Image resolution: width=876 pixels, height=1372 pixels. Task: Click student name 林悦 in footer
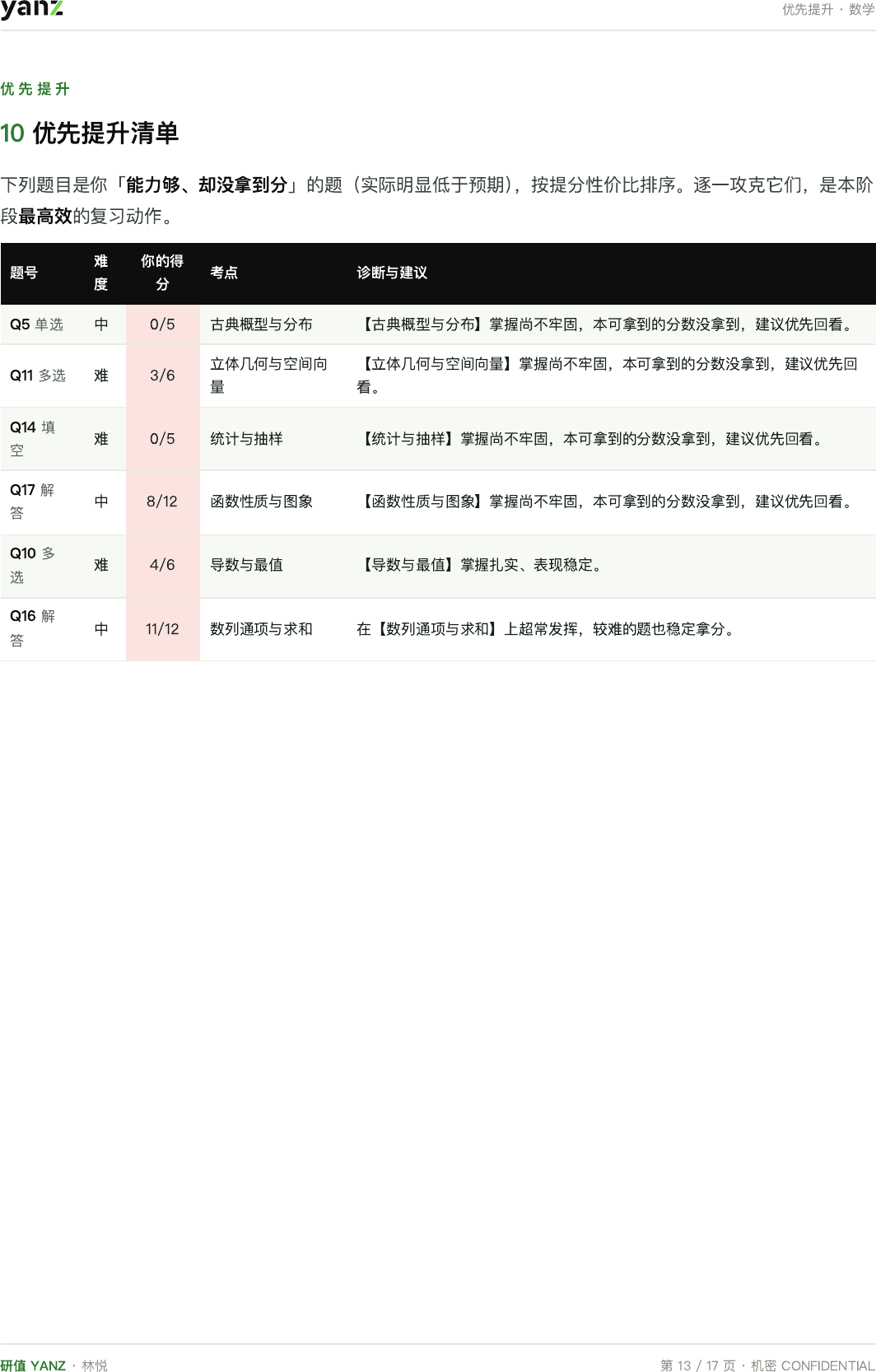click(x=95, y=1365)
